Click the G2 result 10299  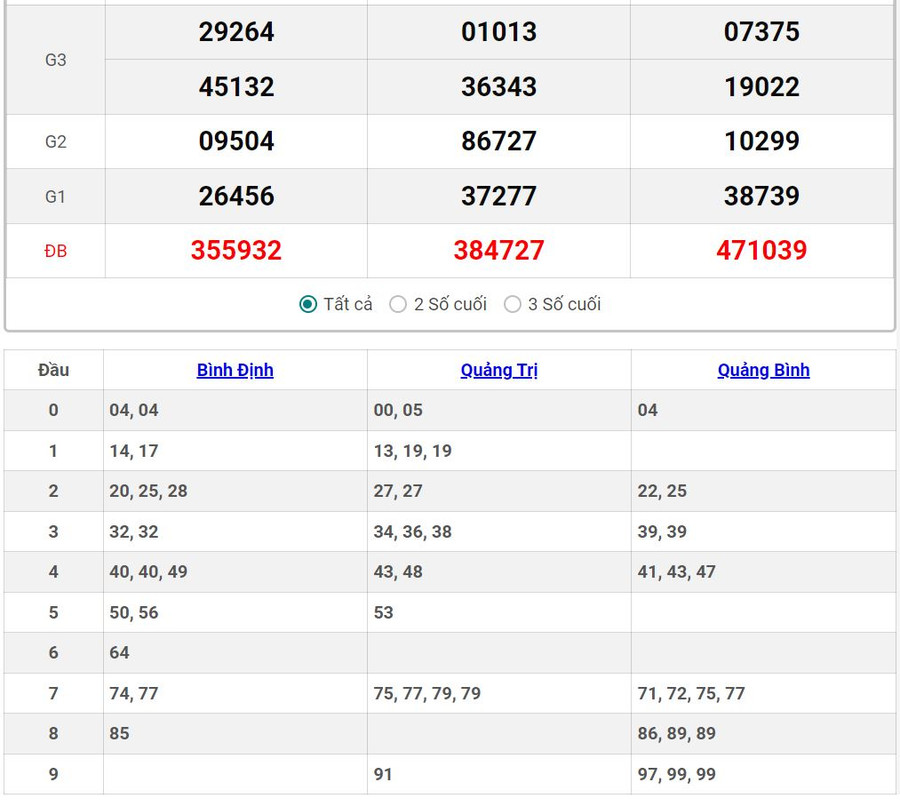[761, 141]
